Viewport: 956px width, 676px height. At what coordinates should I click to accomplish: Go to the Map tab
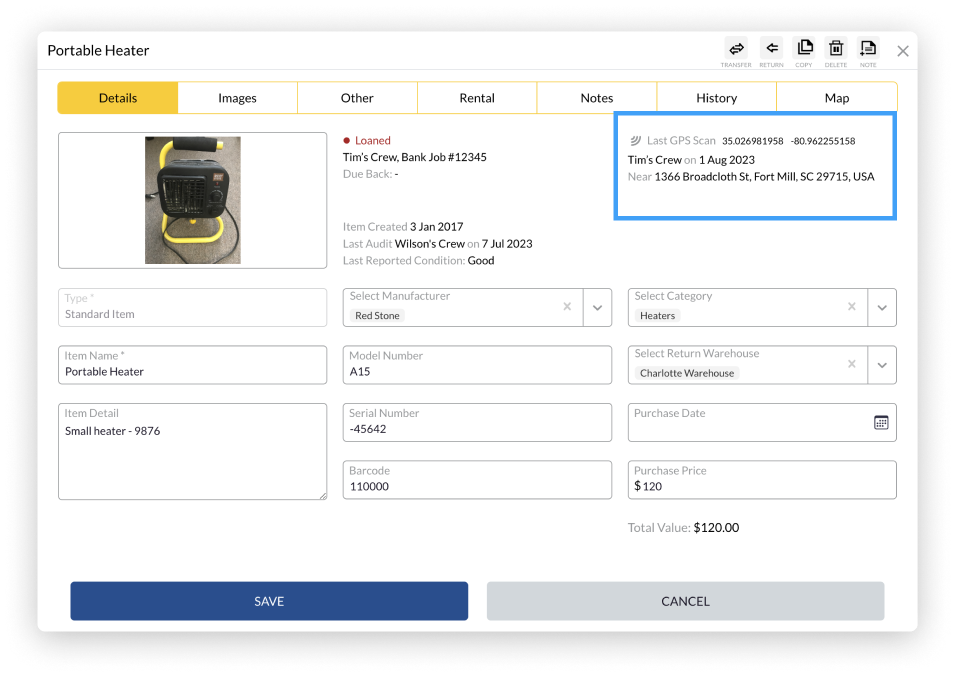click(836, 98)
